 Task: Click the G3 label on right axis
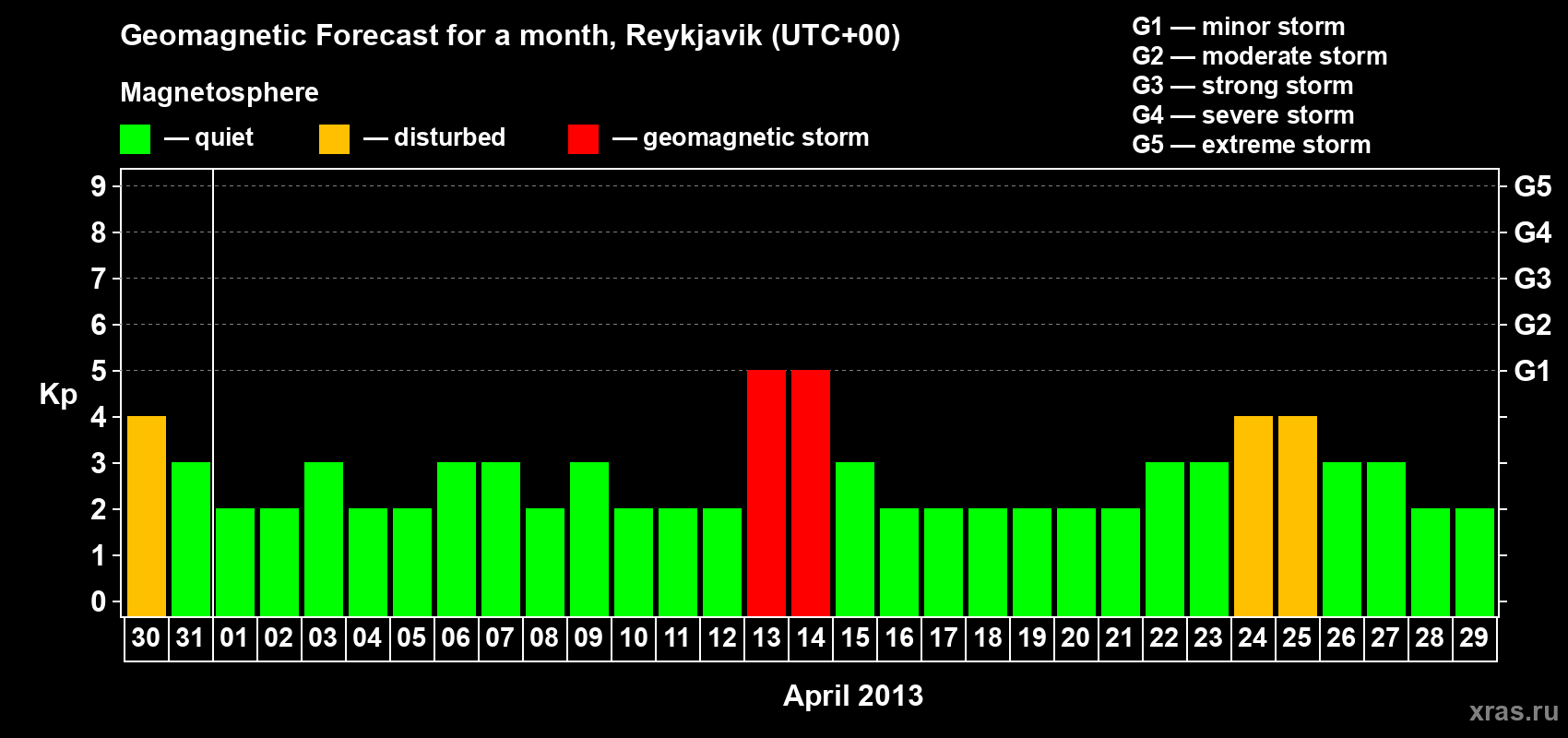1533,279
